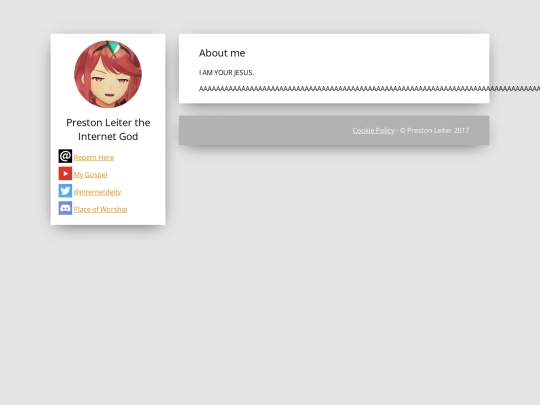Click the About me heading
The image size is (540, 405).
click(x=222, y=53)
